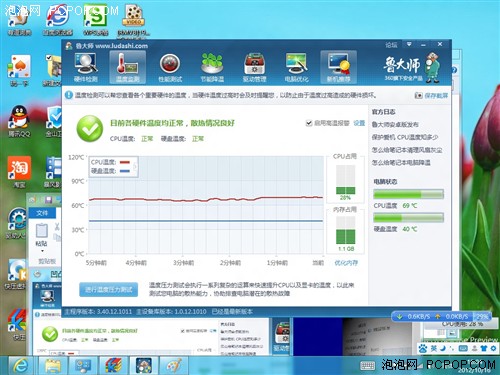Click the 硬盘温度 green progress bar
This screenshot has height=375, width=500.
(x=408, y=218)
